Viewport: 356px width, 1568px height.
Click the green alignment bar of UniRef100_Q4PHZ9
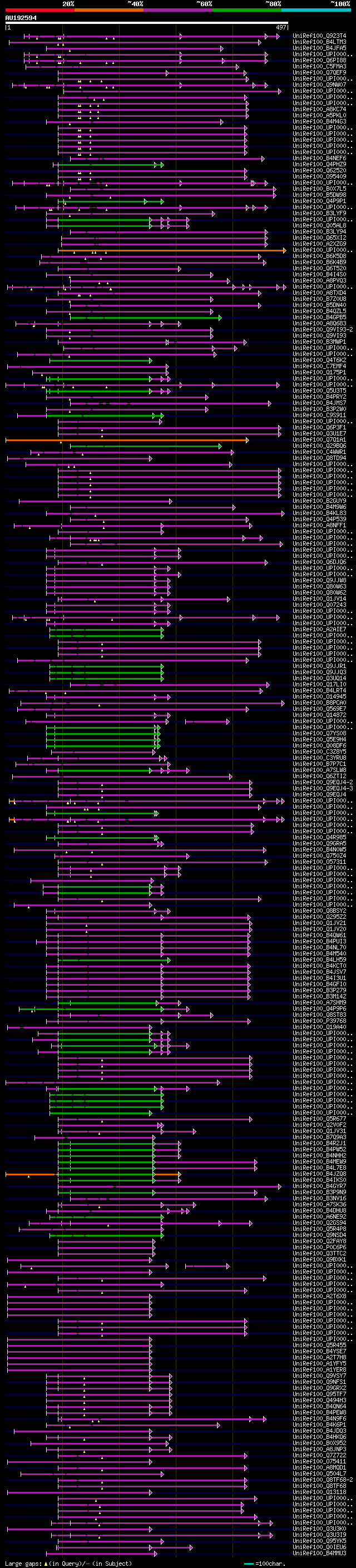(x=111, y=165)
